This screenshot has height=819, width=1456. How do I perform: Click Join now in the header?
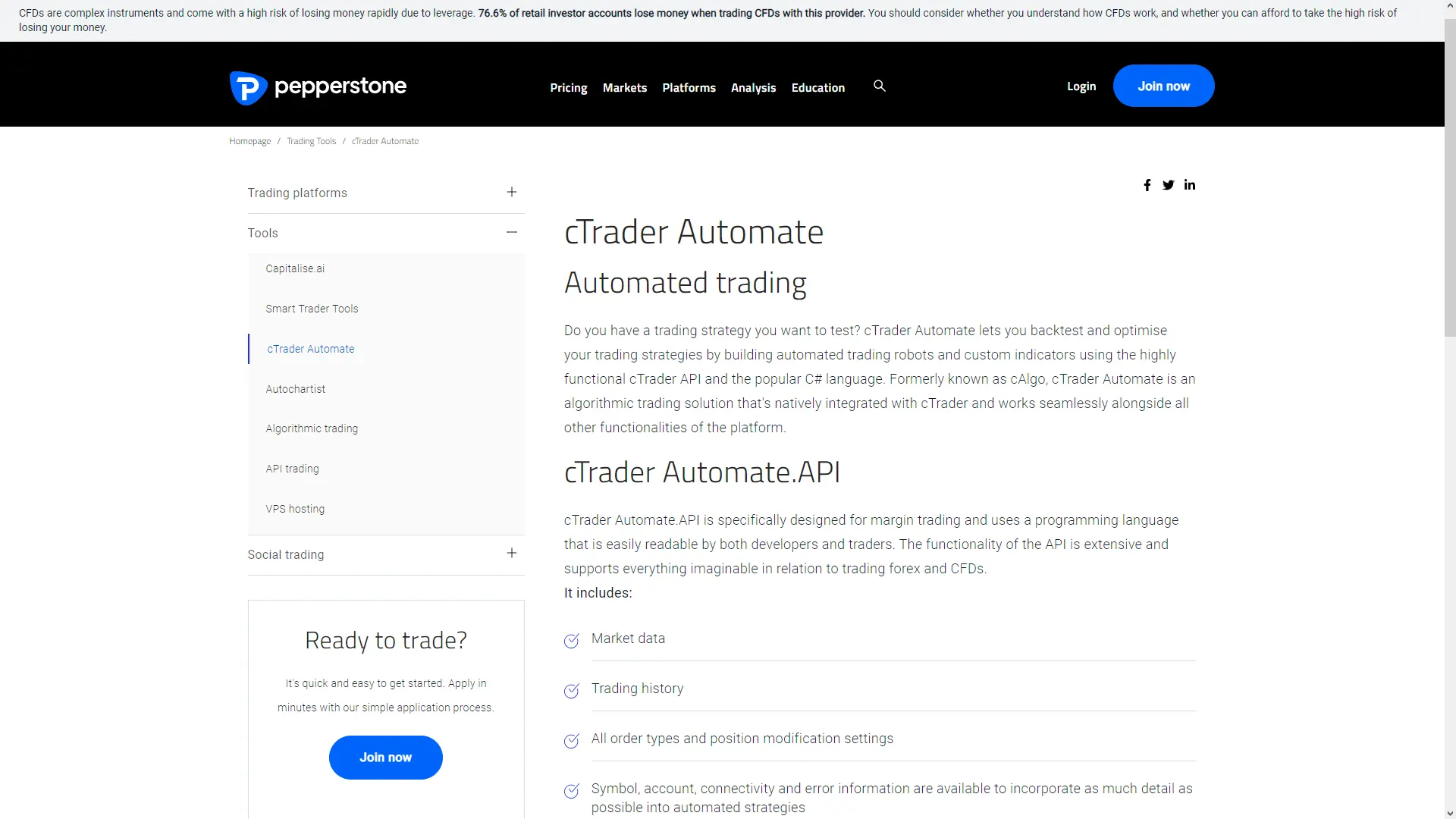pyautogui.click(x=1164, y=86)
